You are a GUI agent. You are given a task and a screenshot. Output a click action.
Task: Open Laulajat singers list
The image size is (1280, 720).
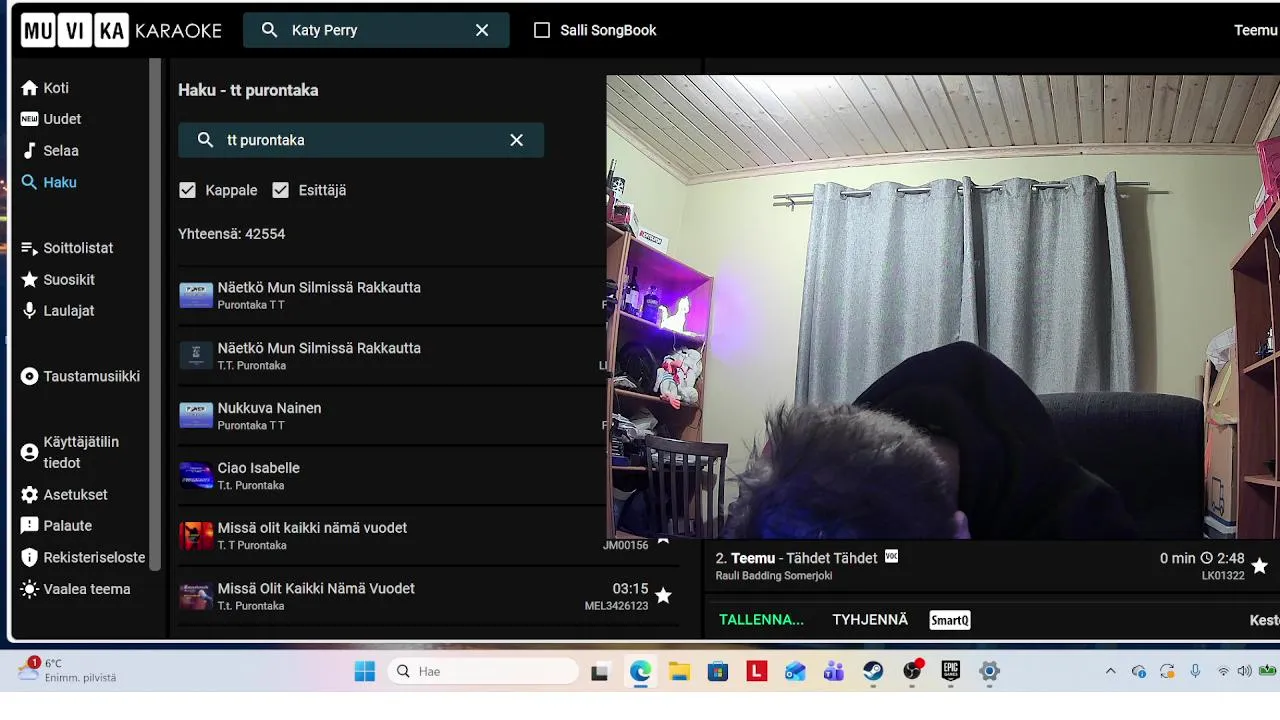58,311
